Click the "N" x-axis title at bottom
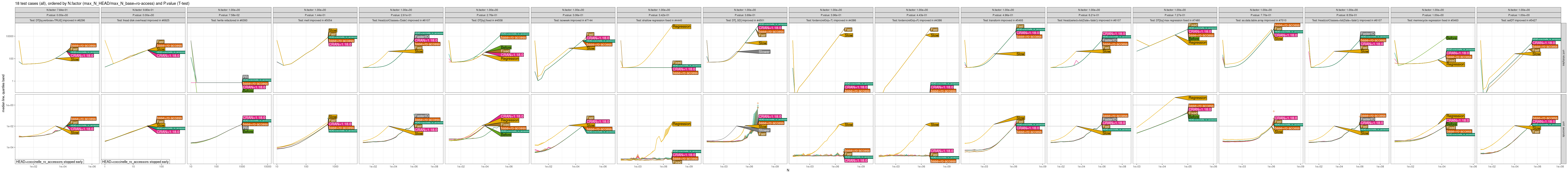1568x174 pixels. [788, 170]
